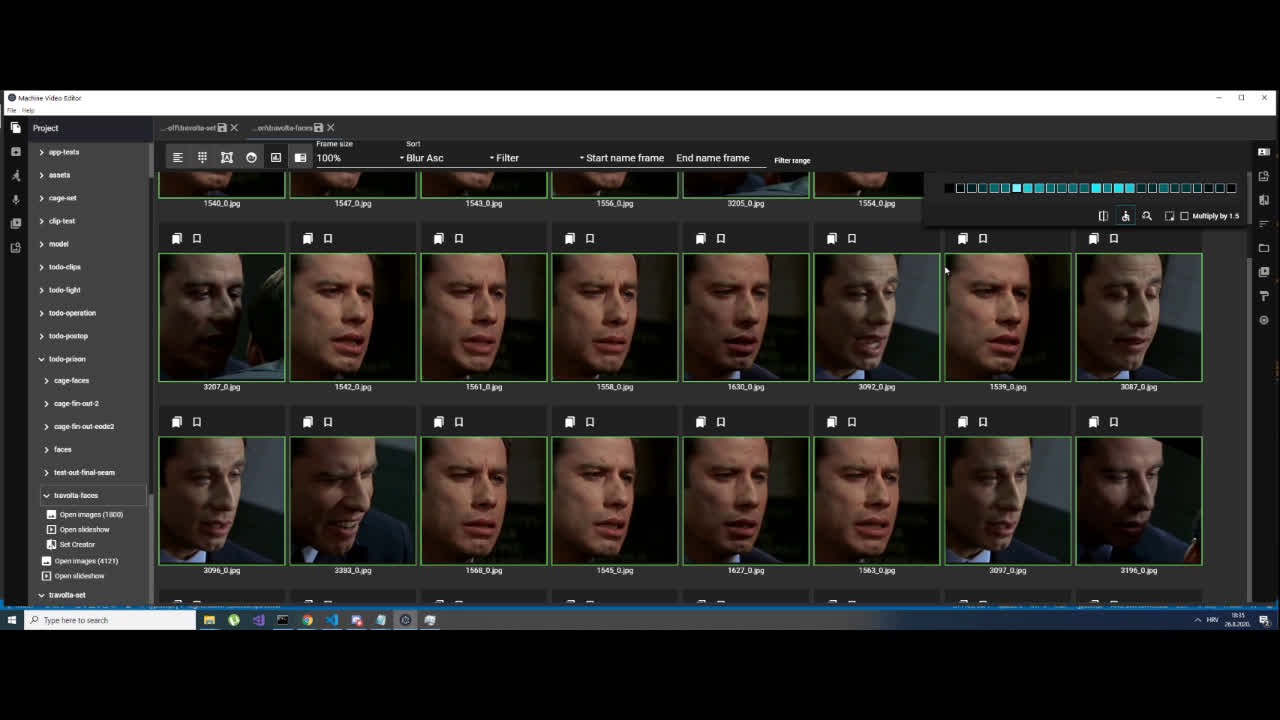Click the accessibility icon in filter panel
Image resolution: width=1280 pixels, height=720 pixels.
[1125, 216]
